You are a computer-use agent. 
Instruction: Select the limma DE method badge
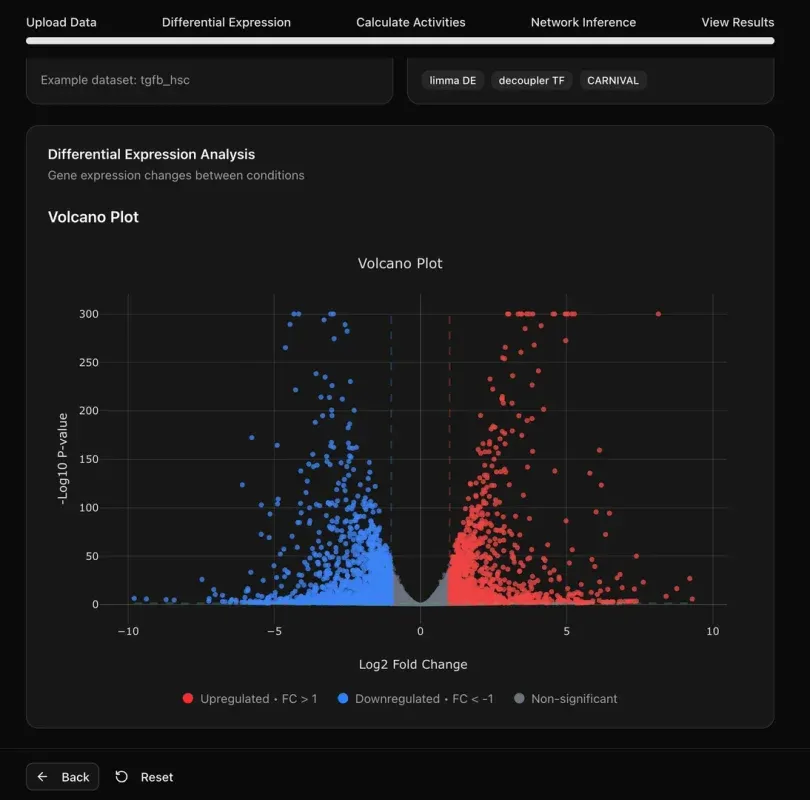click(x=452, y=80)
